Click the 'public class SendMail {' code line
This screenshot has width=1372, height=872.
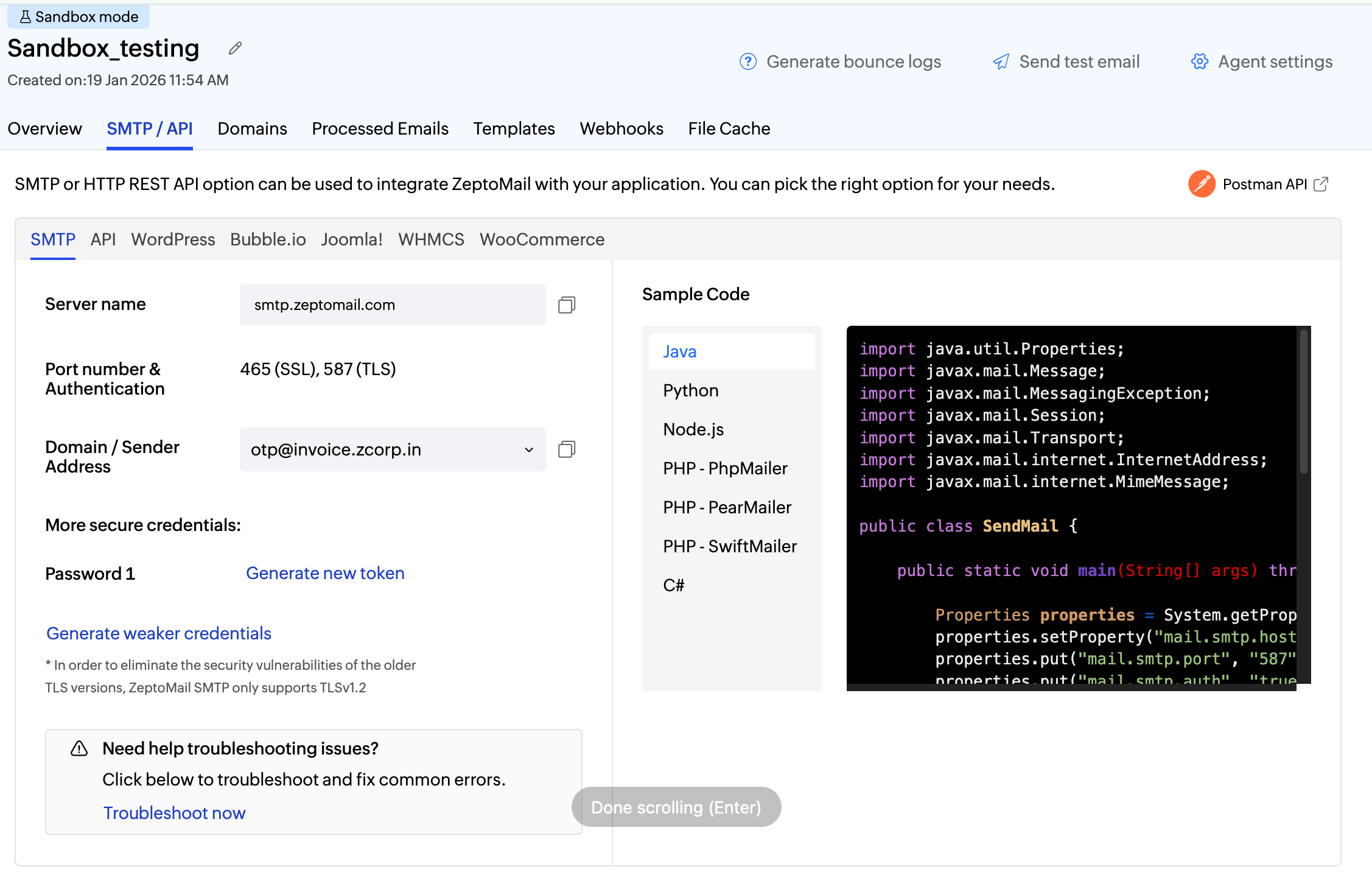click(x=968, y=526)
